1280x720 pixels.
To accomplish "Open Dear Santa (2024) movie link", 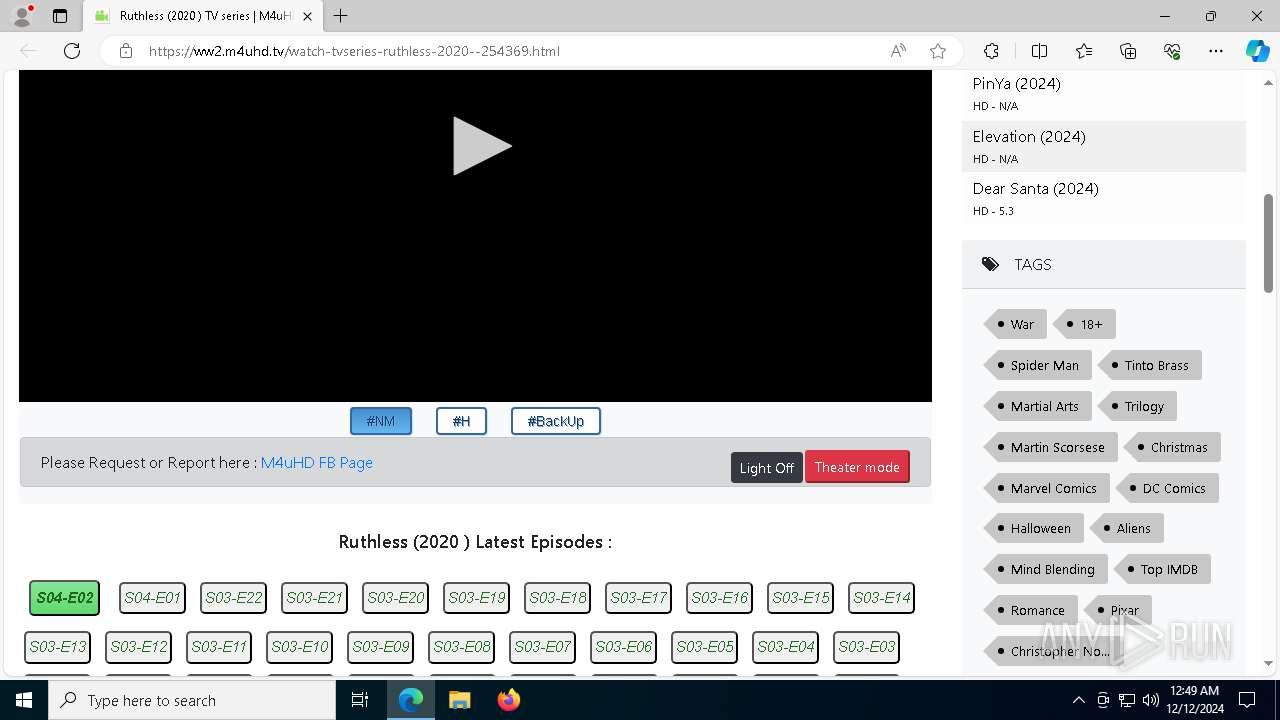I will coord(1035,189).
